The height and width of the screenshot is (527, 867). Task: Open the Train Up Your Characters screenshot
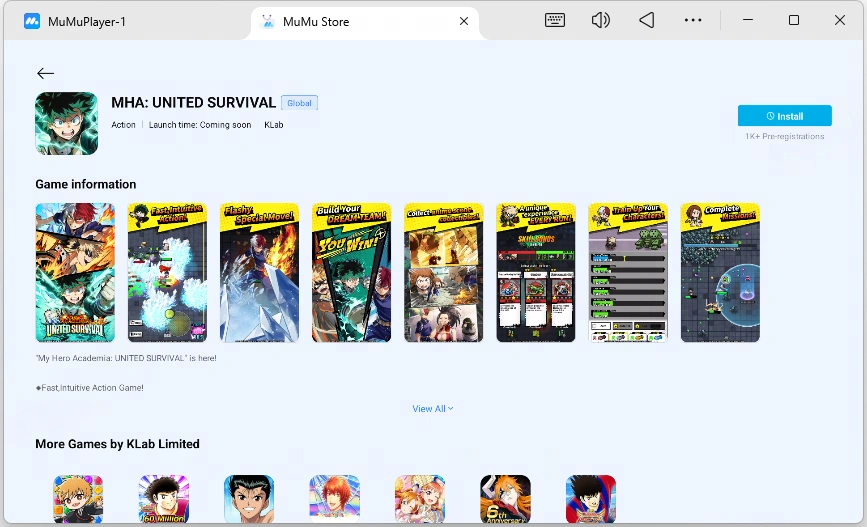click(628, 272)
